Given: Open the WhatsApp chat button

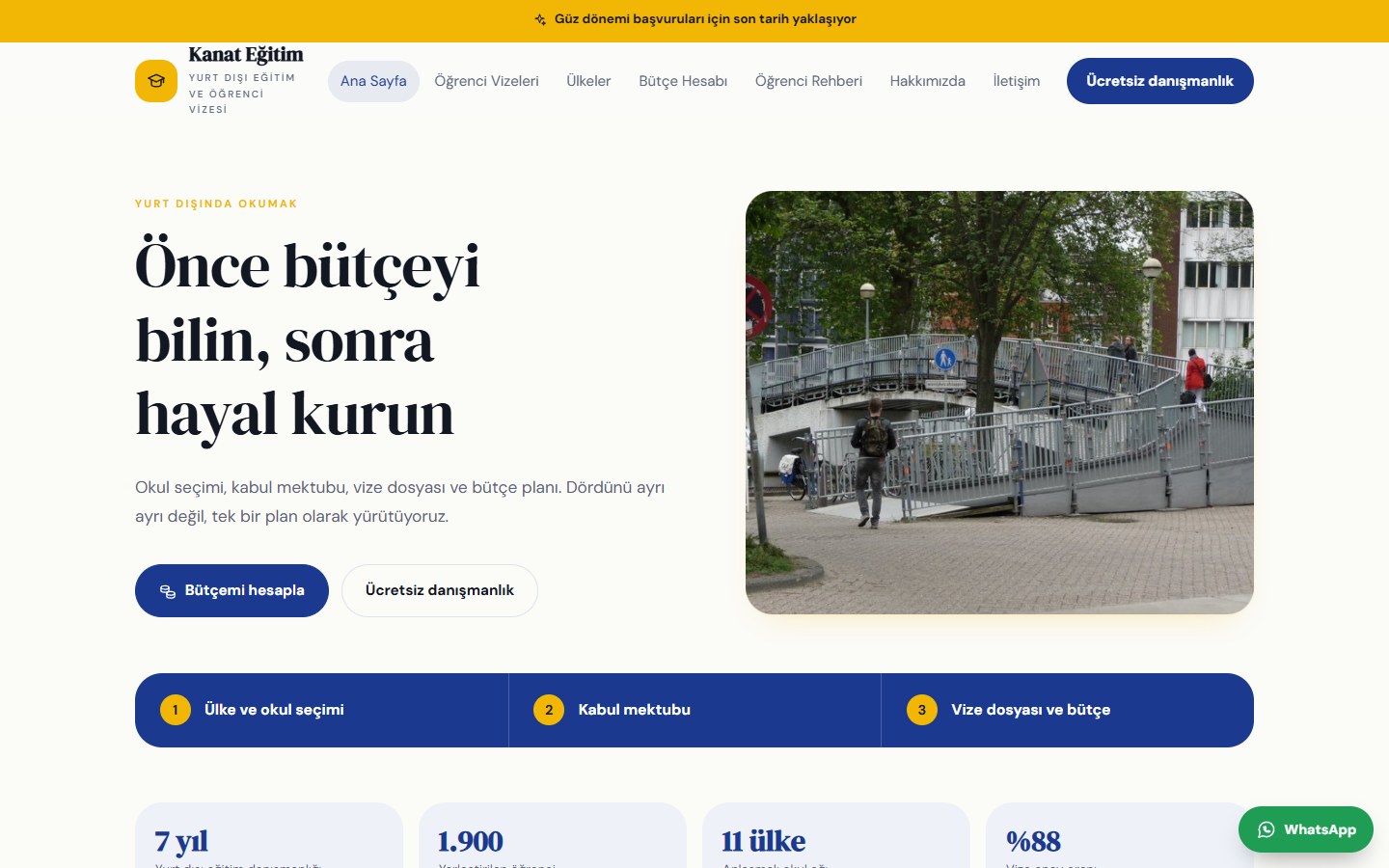Looking at the screenshot, I should tap(1306, 829).
